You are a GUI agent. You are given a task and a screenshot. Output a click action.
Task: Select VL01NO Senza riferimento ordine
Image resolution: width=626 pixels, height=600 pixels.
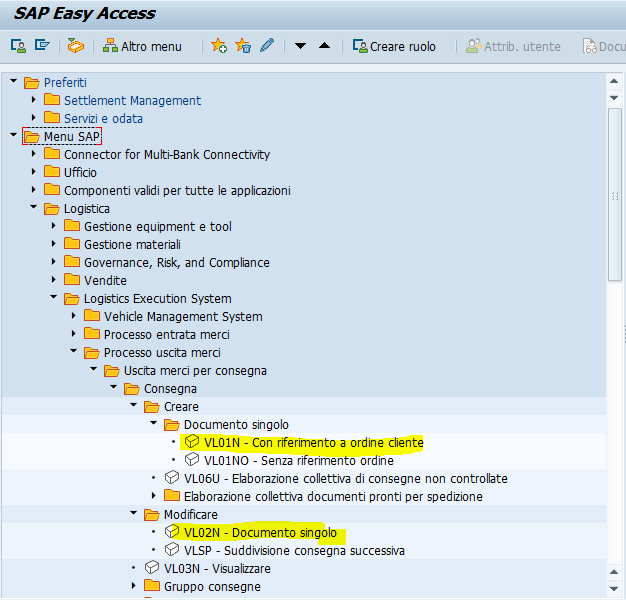pos(299,461)
